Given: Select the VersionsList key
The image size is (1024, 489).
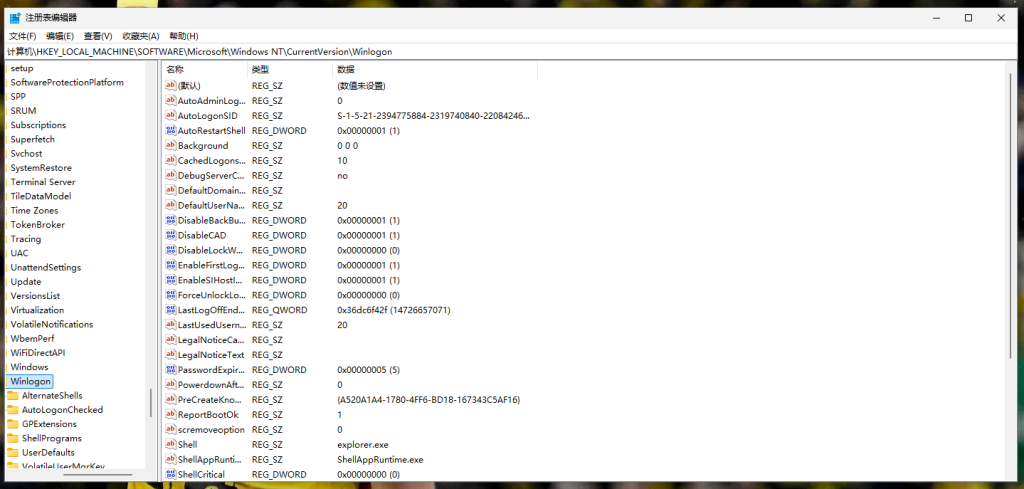Looking at the screenshot, I should [35, 296].
